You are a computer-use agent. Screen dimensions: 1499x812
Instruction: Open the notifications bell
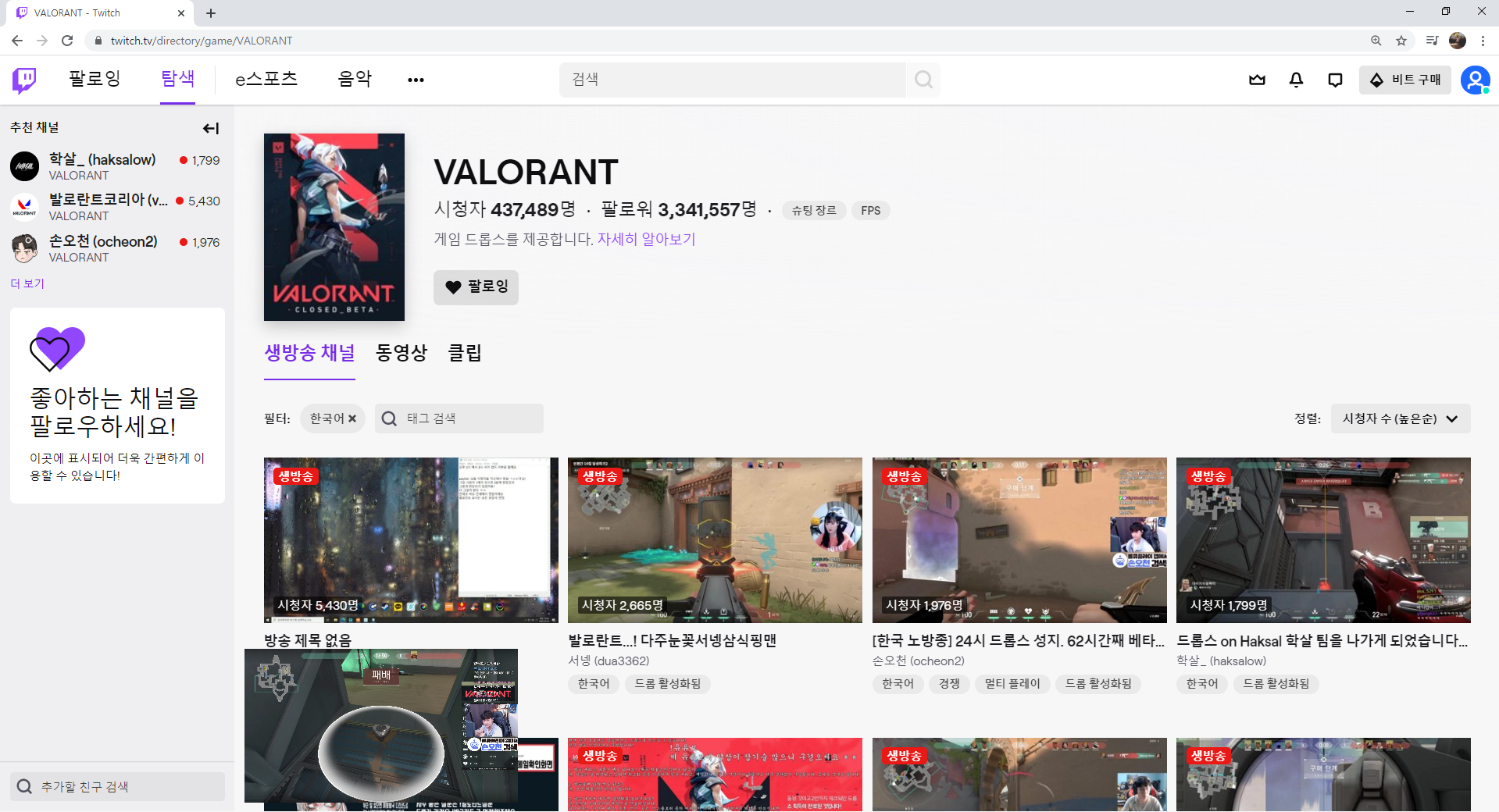point(1296,80)
